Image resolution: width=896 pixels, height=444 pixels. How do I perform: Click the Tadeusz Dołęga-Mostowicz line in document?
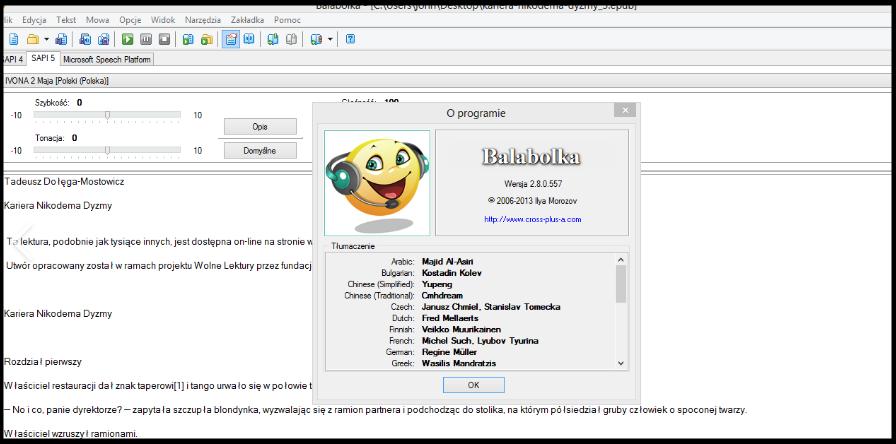coord(64,182)
